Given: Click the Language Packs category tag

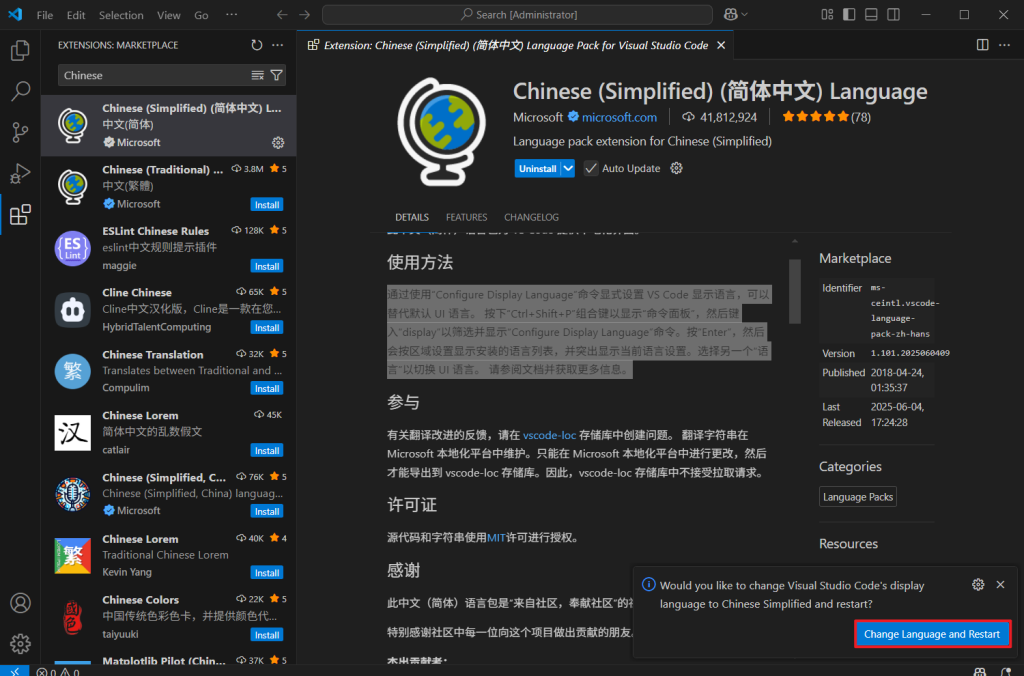Looking at the screenshot, I should click(x=857, y=497).
